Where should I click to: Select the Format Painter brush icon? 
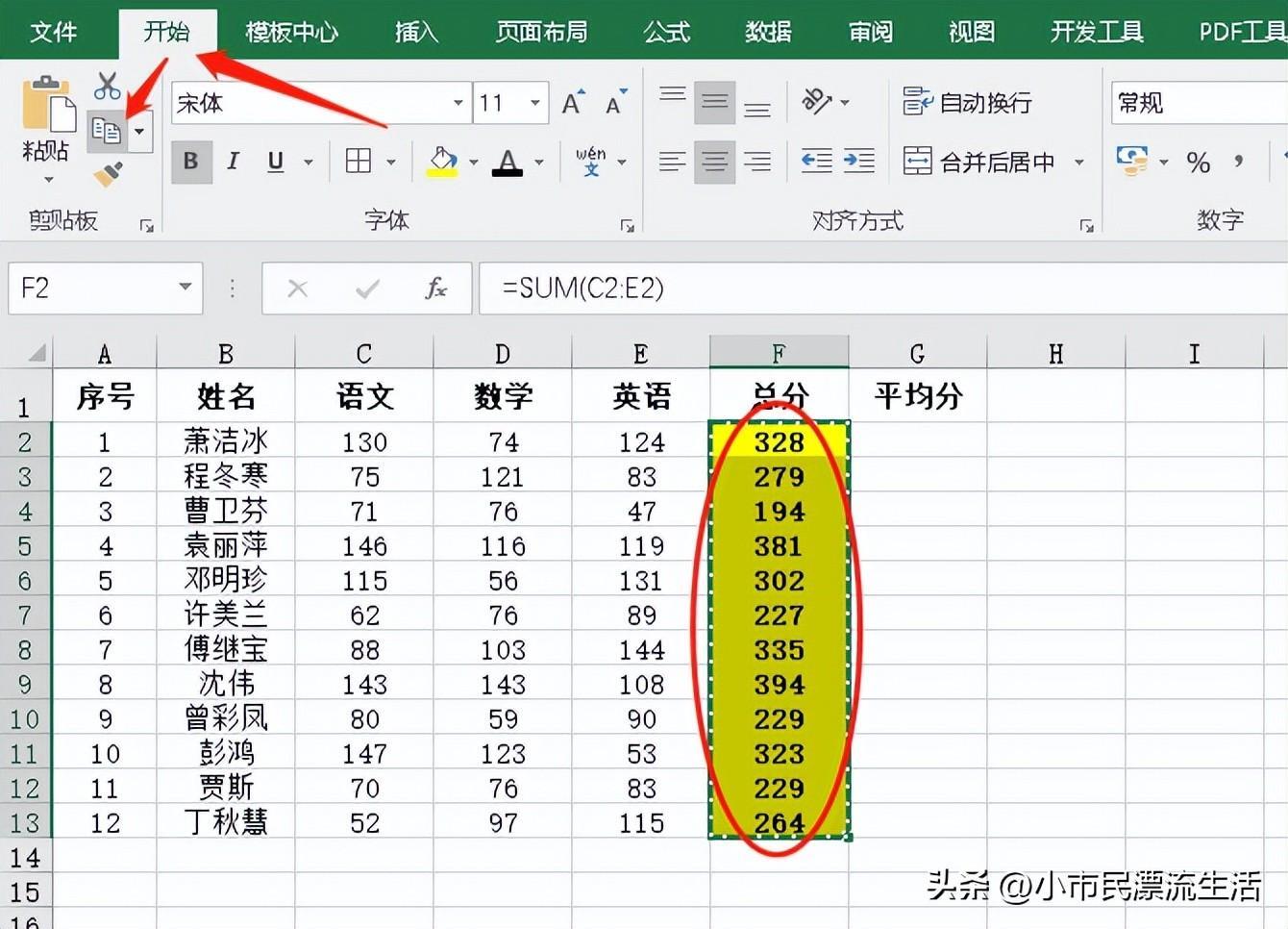pos(108,174)
